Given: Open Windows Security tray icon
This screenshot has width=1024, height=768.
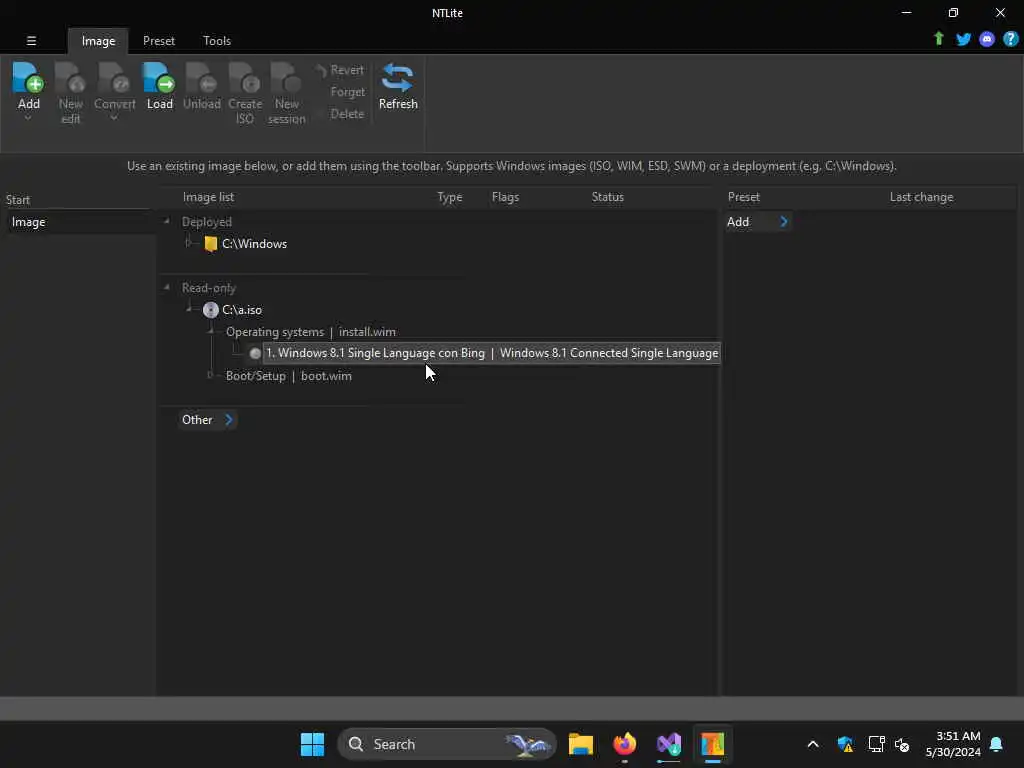Looking at the screenshot, I should coord(845,744).
